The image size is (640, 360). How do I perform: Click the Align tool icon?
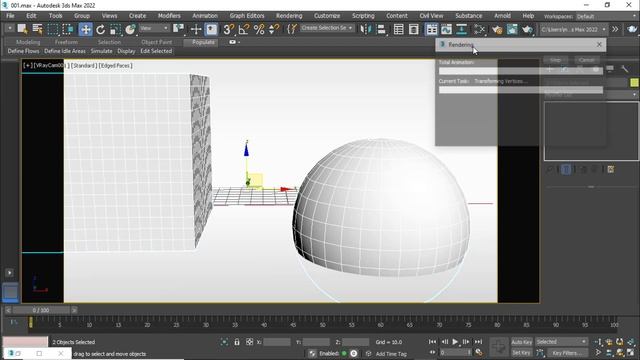click(x=381, y=29)
